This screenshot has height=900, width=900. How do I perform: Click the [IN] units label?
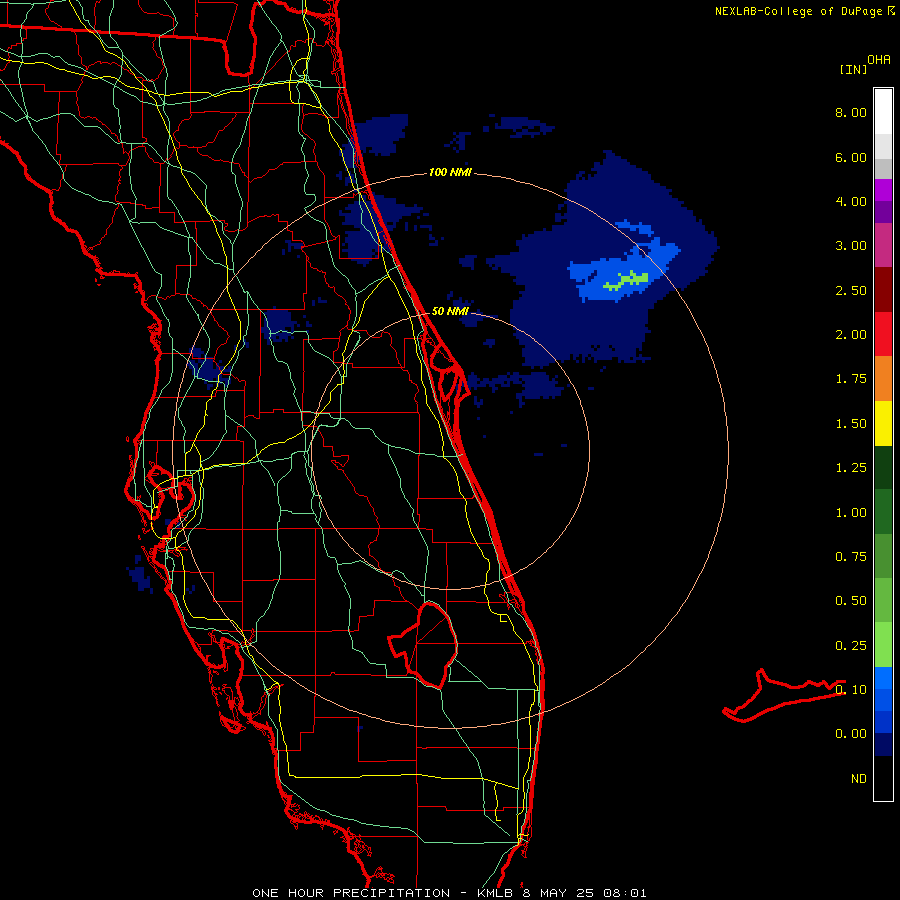click(853, 69)
